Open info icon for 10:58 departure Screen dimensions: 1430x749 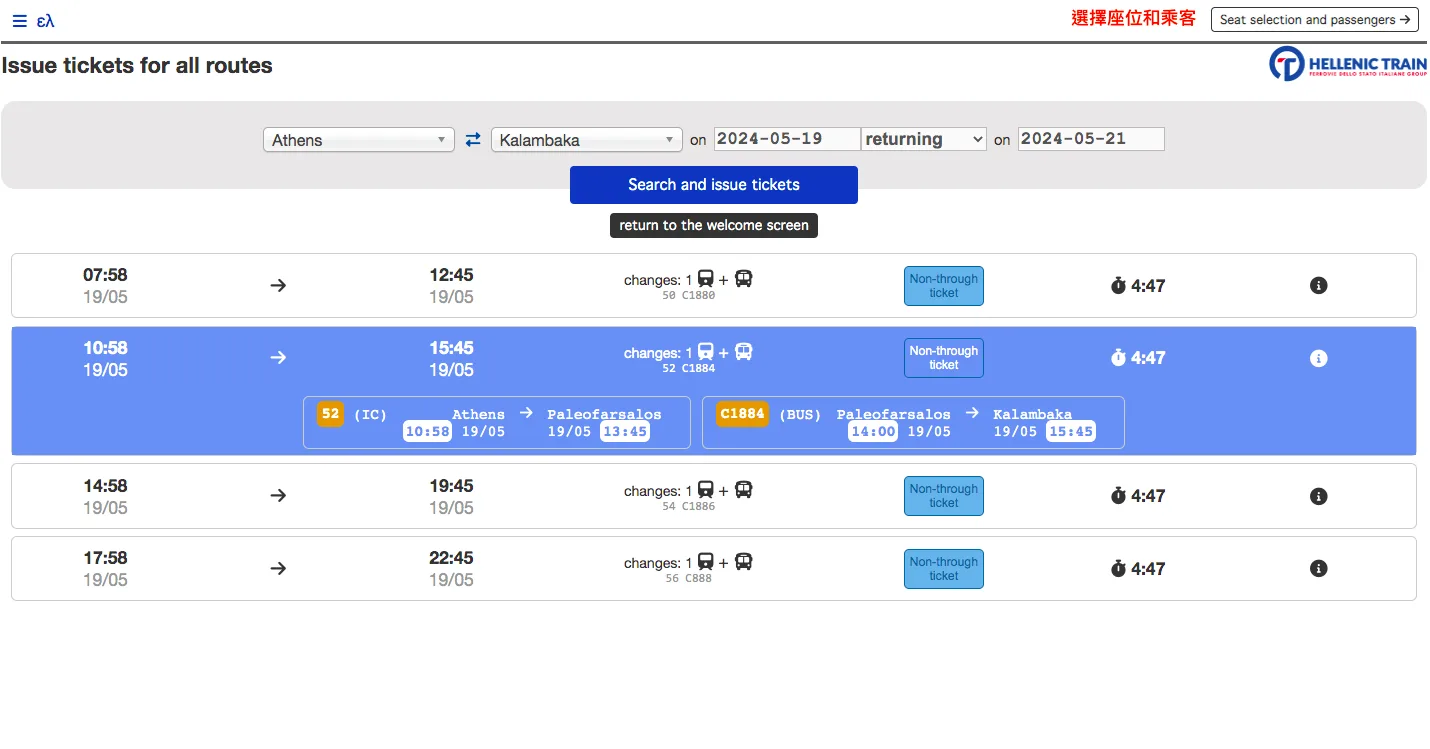pos(1318,358)
